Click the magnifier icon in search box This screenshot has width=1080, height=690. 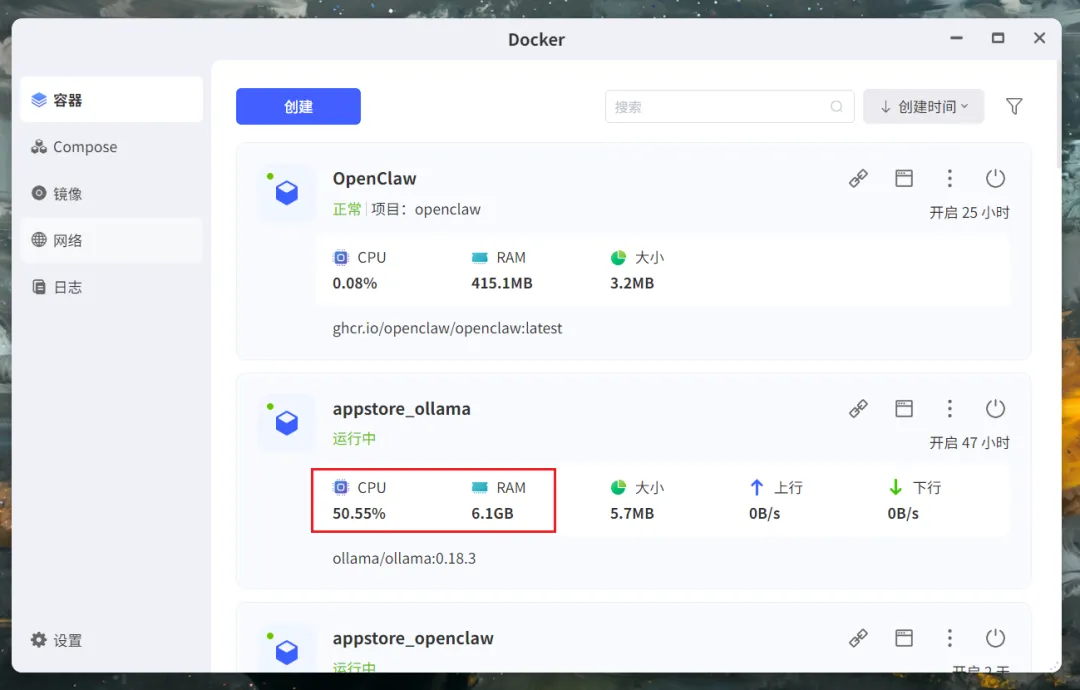tap(836, 107)
